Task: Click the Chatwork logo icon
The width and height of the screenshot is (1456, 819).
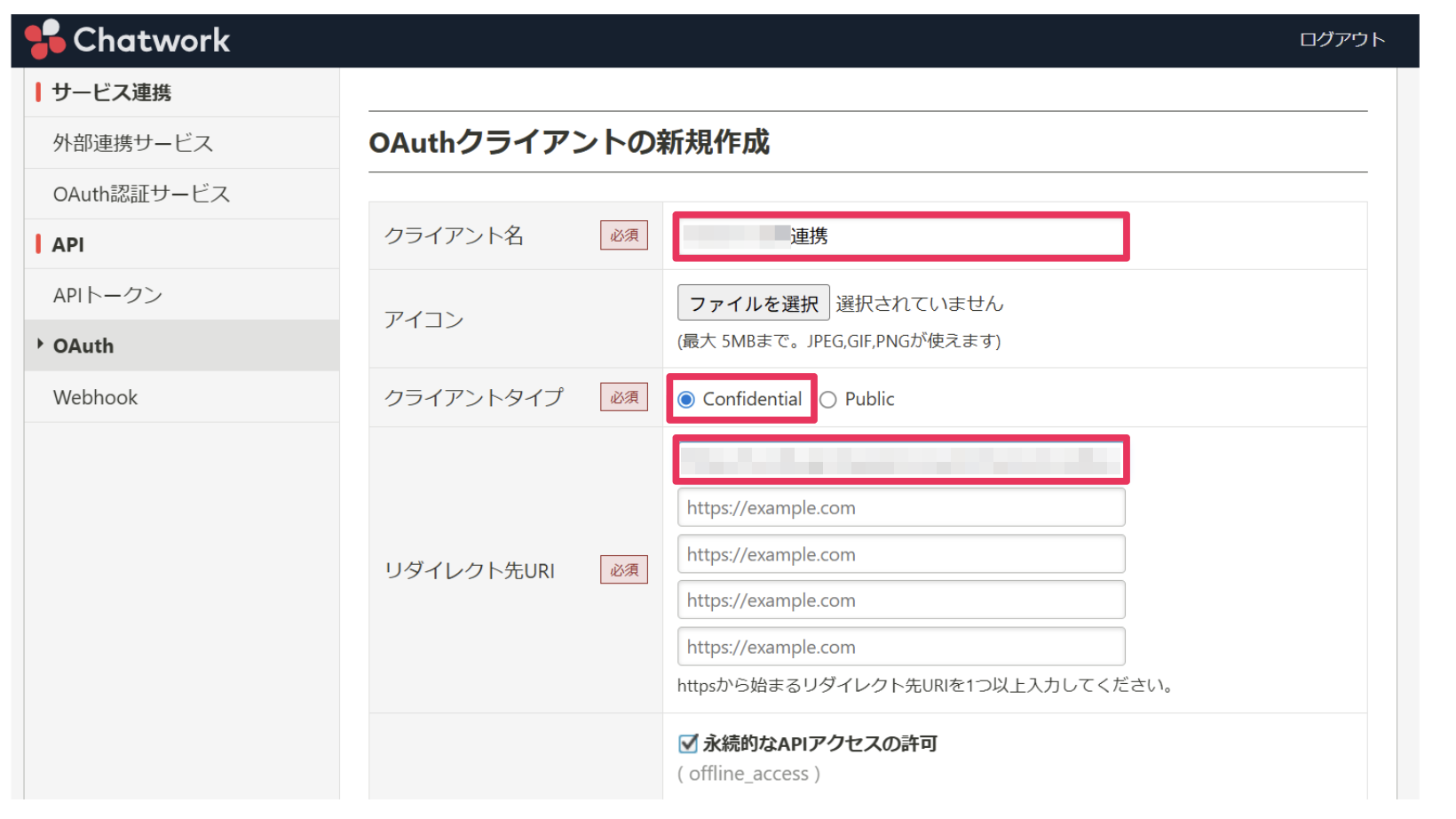Action: (x=45, y=39)
